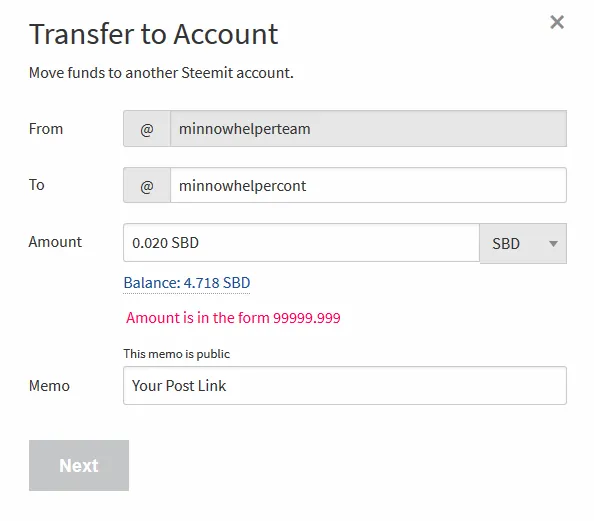Click the @ prefix beside minnowhelperteam
The image size is (594, 521).
pos(147,129)
